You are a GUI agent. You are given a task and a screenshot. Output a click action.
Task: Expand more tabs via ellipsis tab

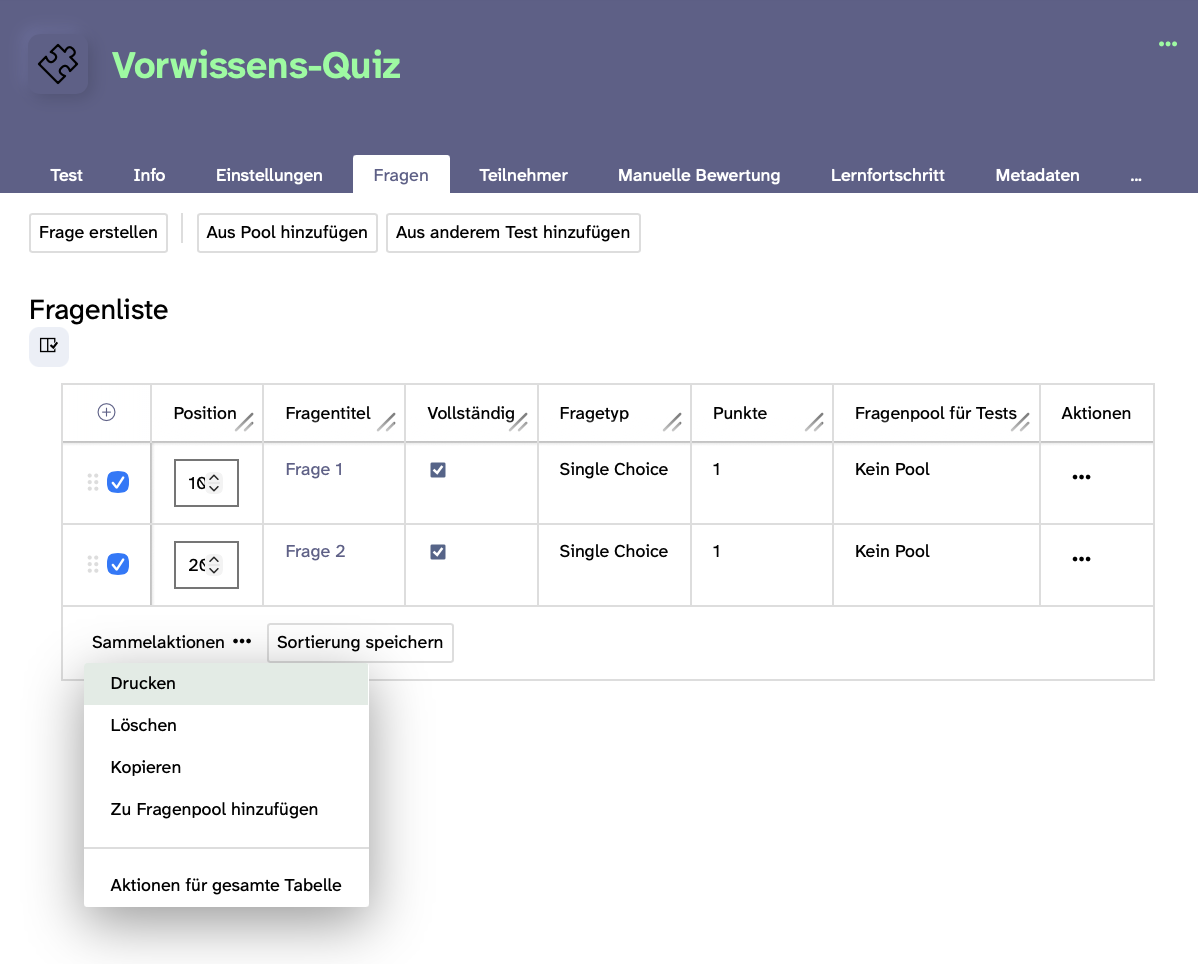point(1136,176)
